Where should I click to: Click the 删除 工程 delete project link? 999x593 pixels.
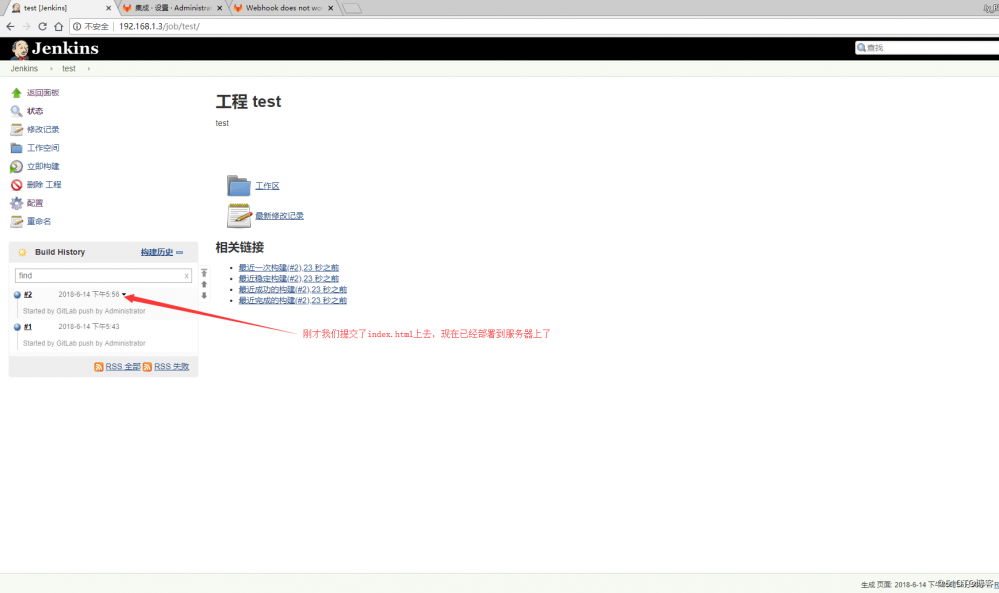[x=44, y=185]
